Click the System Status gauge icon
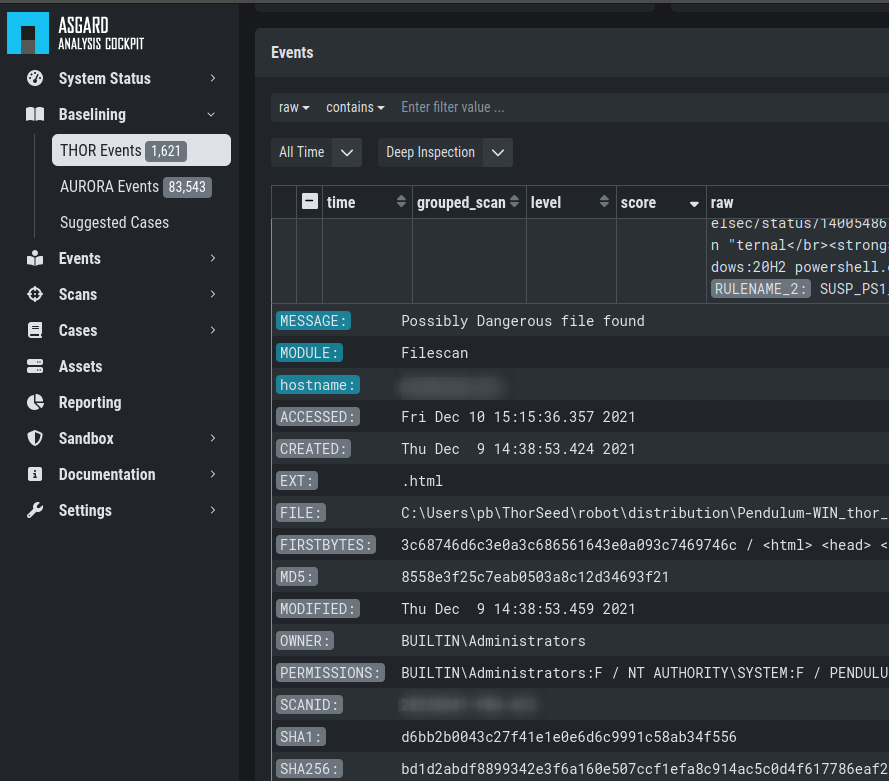This screenshot has height=781, width=889. (35, 78)
